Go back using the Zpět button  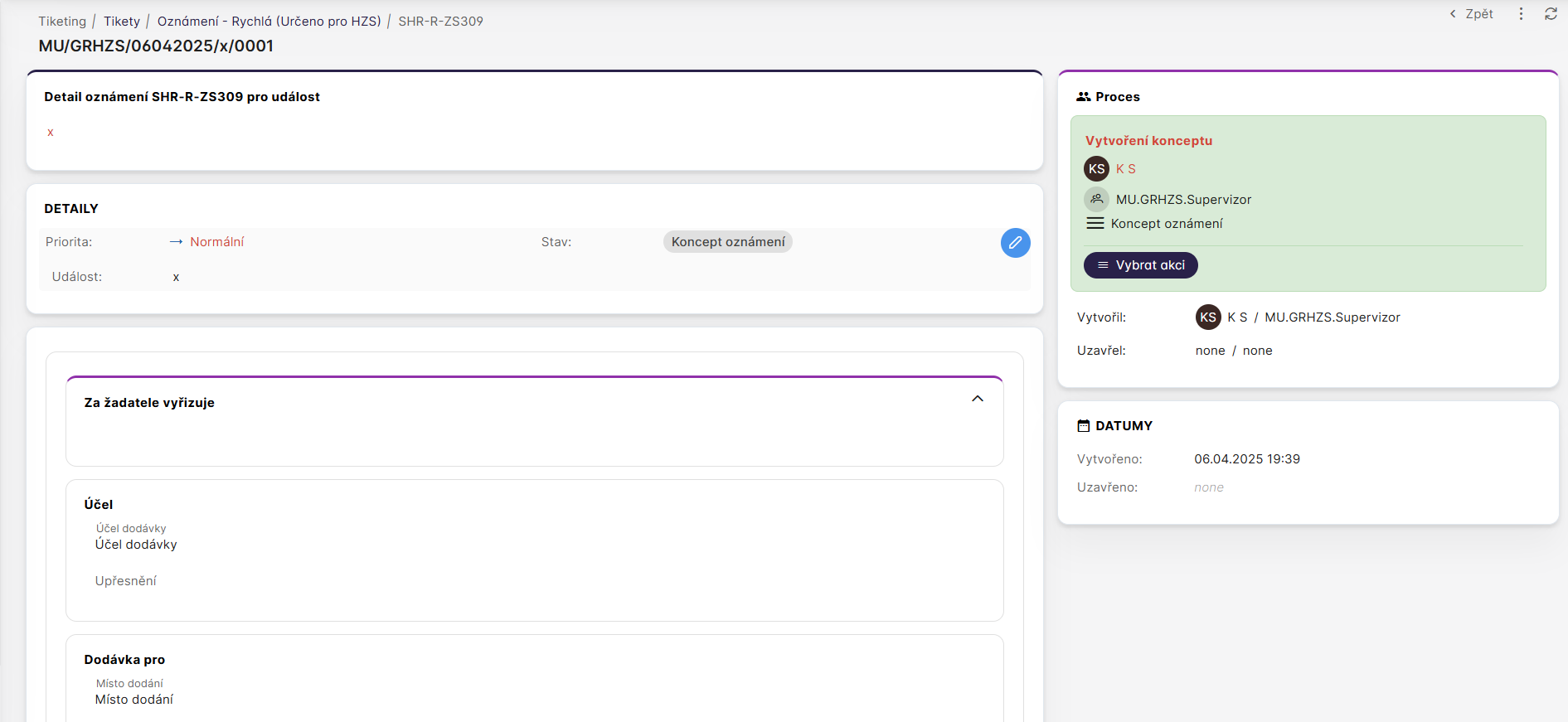tap(1472, 14)
